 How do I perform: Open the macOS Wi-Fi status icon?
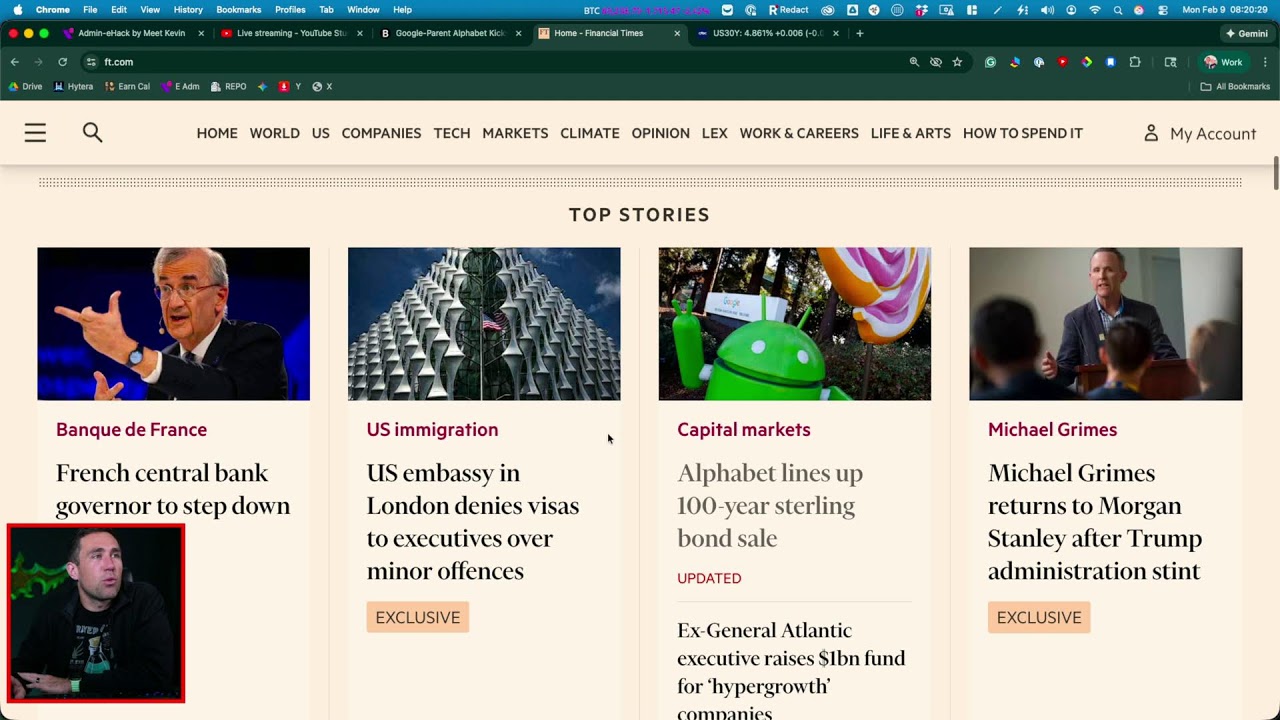pos(1095,10)
